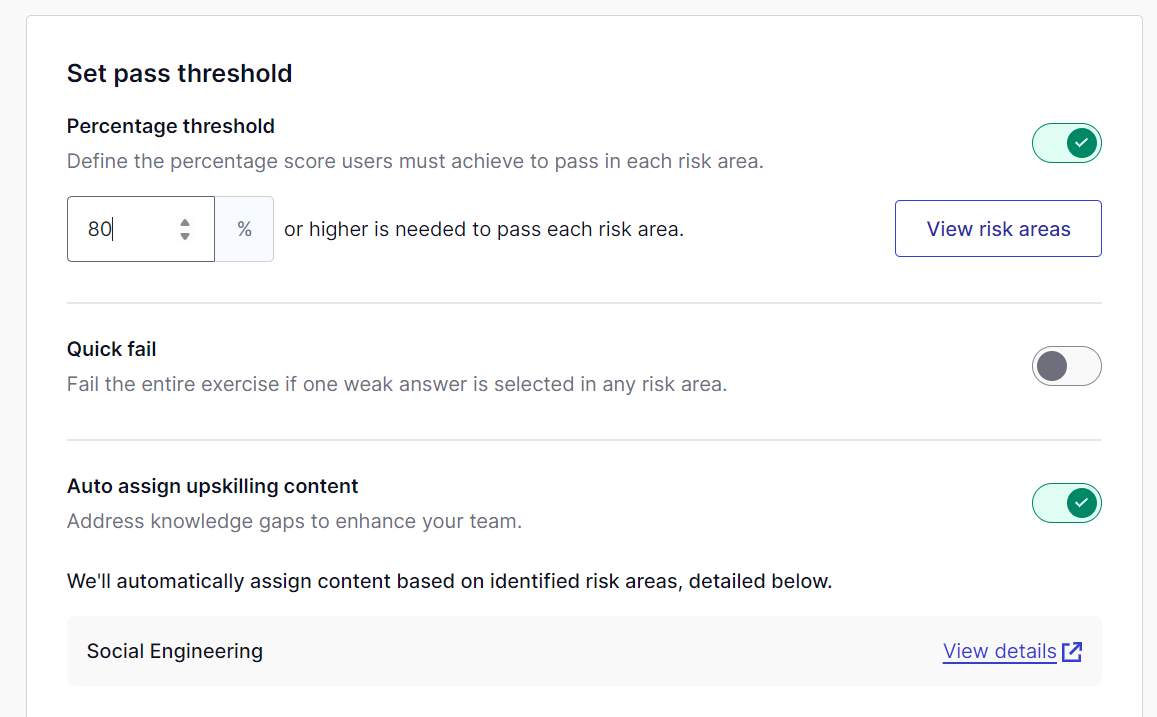Click the Percentage threshold label
Viewport: 1157px width, 717px height.
(x=170, y=126)
